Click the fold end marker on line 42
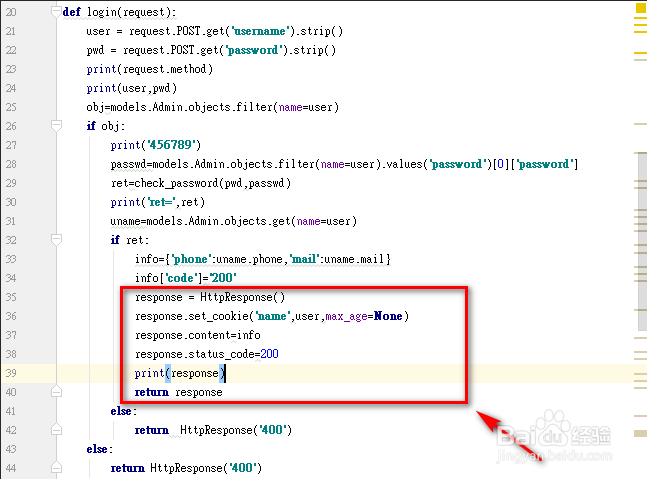This screenshot has width=647, height=479. (57, 429)
